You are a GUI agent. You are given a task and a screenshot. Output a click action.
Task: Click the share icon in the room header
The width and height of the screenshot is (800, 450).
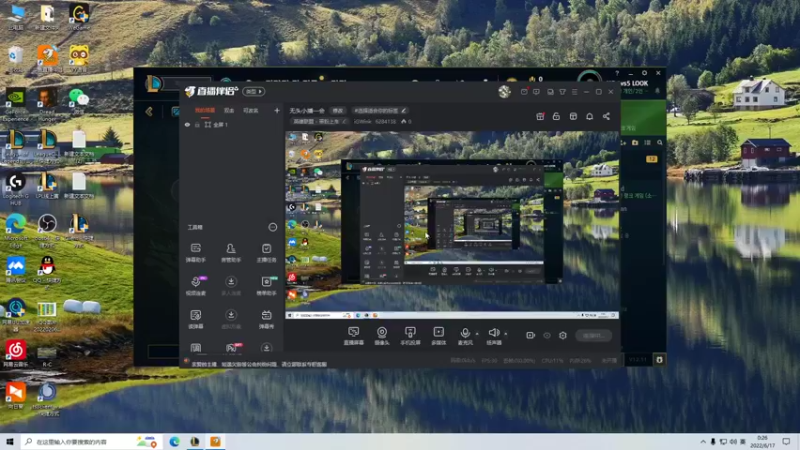click(606, 116)
